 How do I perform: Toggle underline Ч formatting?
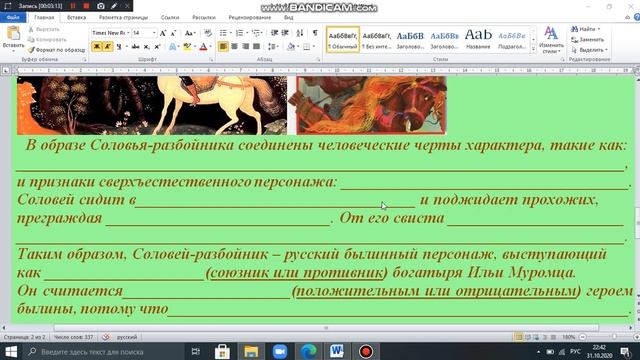tap(119, 47)
